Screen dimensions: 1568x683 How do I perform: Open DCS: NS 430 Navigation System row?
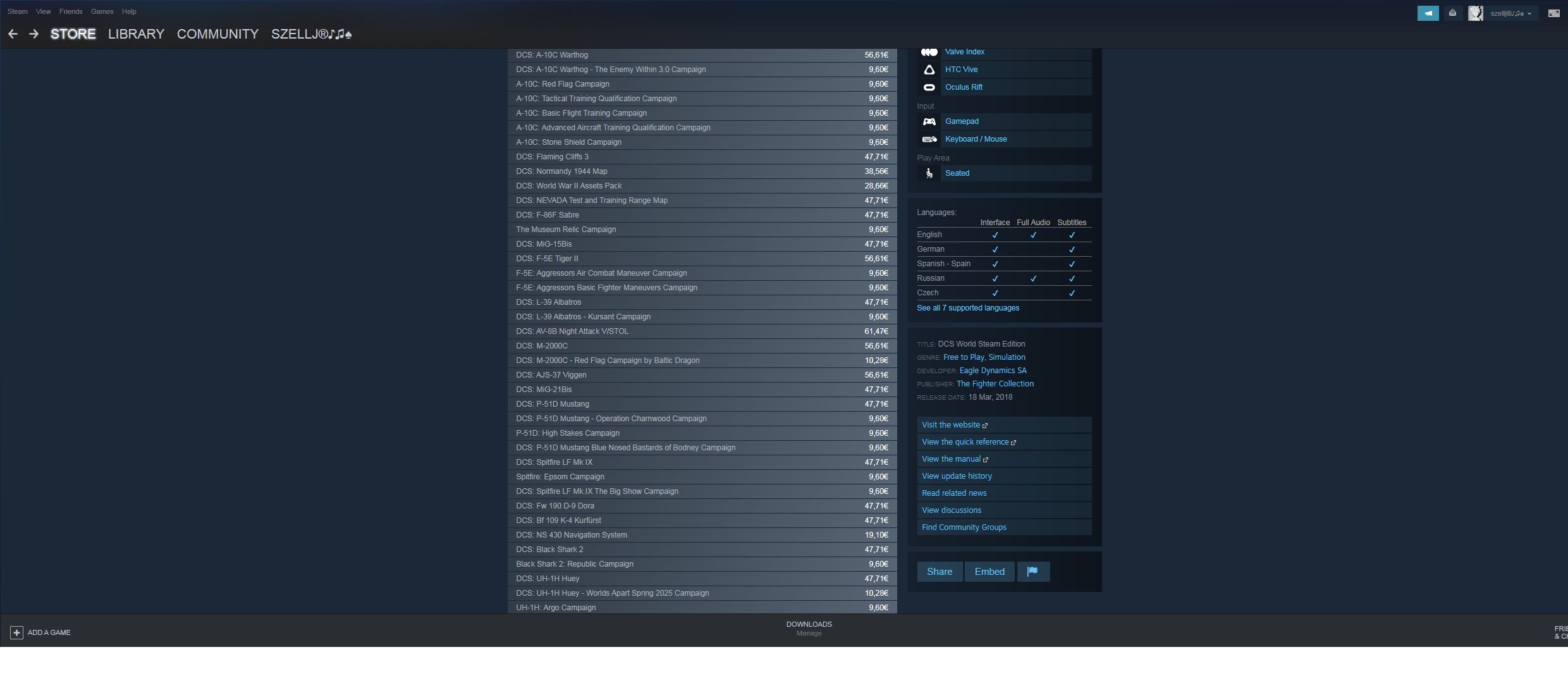(702, 535)
